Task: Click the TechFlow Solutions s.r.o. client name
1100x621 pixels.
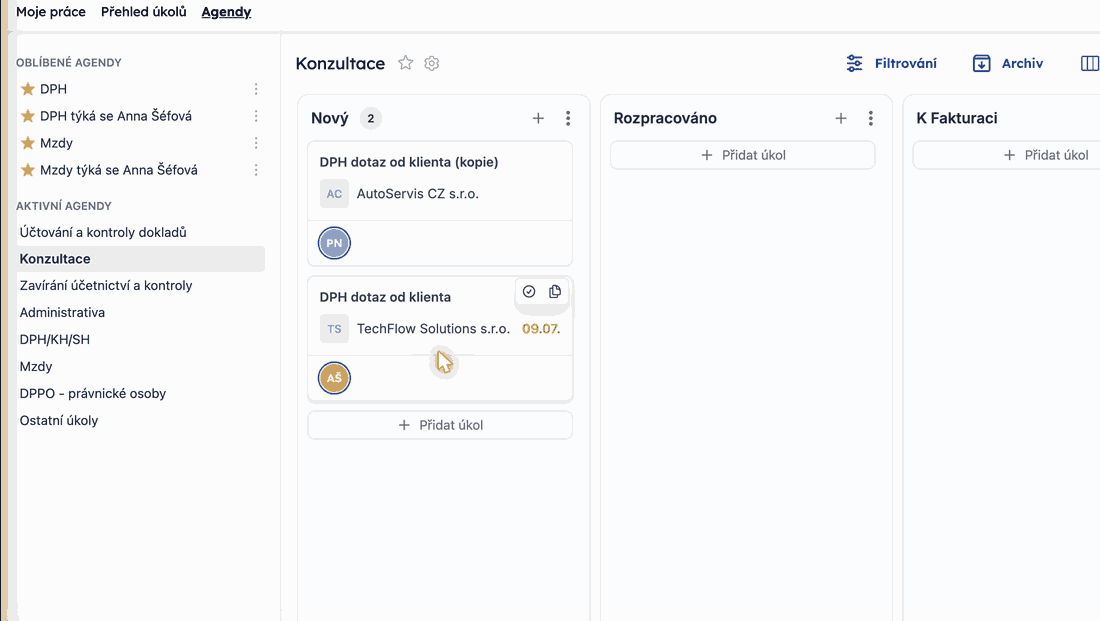Action: tap(433, 328)
